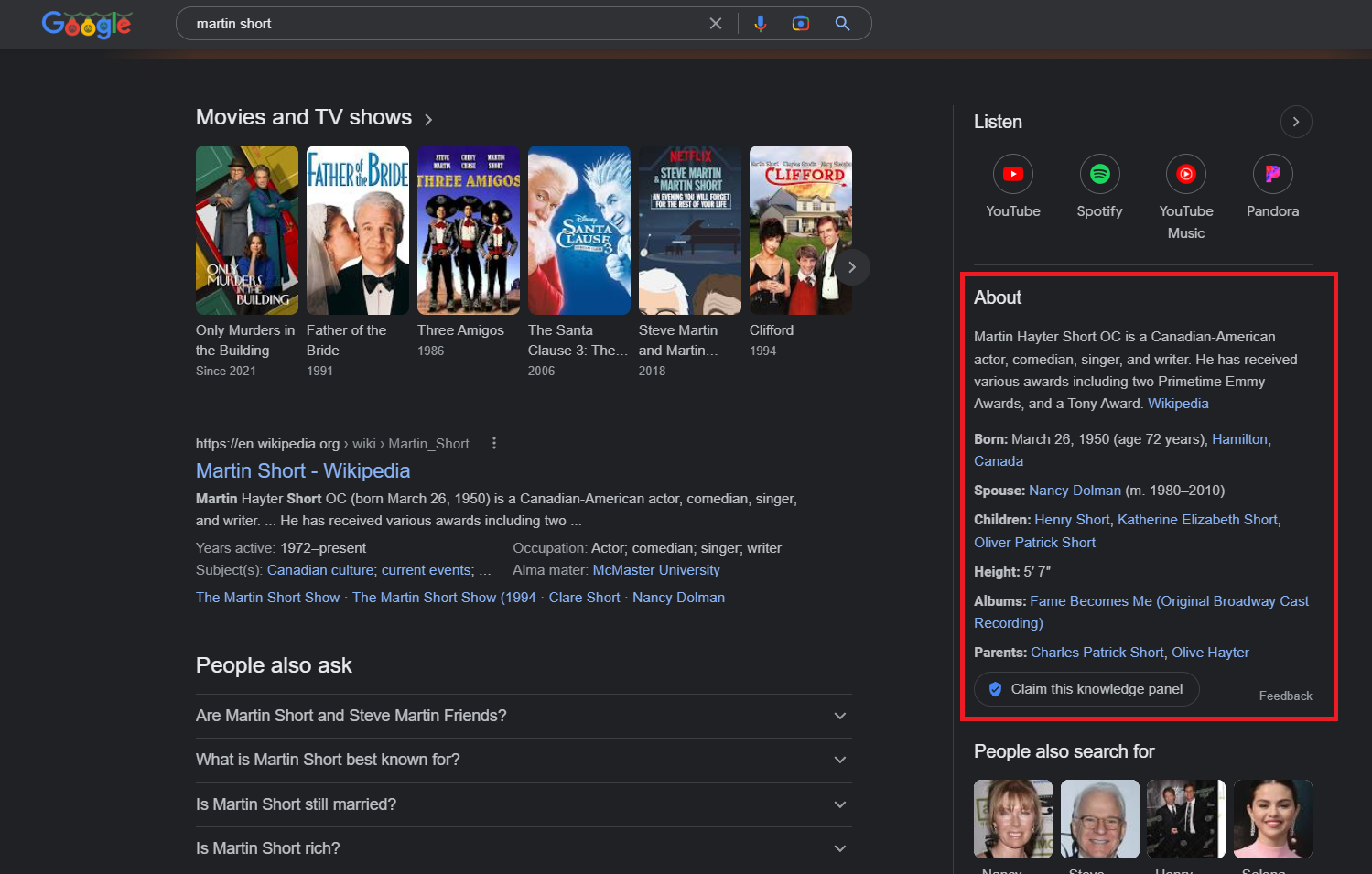Click the Google logo
The width and height of the screenshot is (1372, 874).
point(87,24)
